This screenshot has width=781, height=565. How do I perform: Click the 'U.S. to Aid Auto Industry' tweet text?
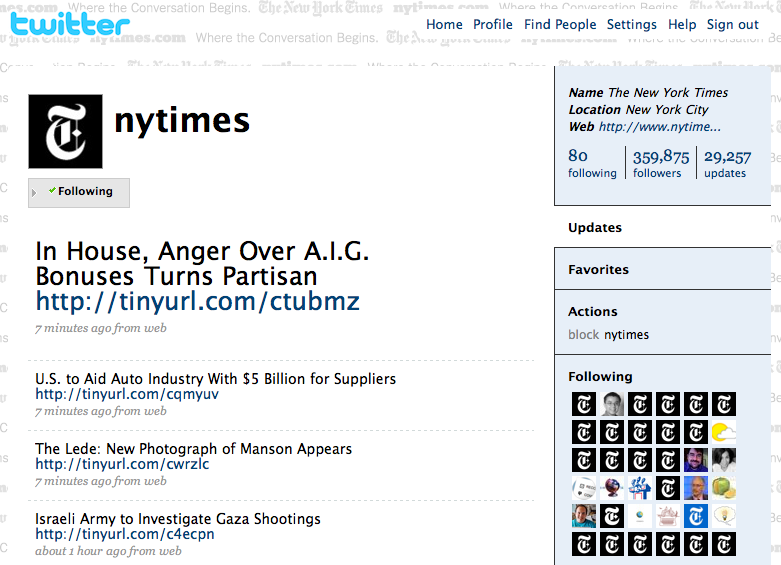coord(215,379)
